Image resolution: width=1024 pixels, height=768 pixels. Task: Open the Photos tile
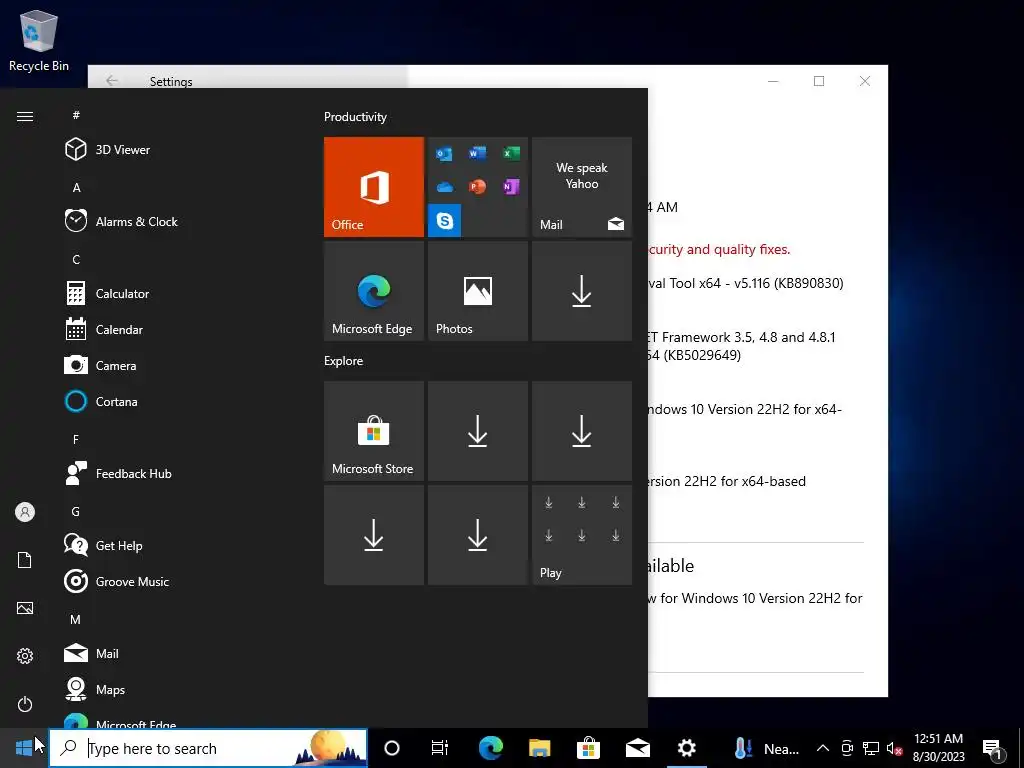[477, 291]
